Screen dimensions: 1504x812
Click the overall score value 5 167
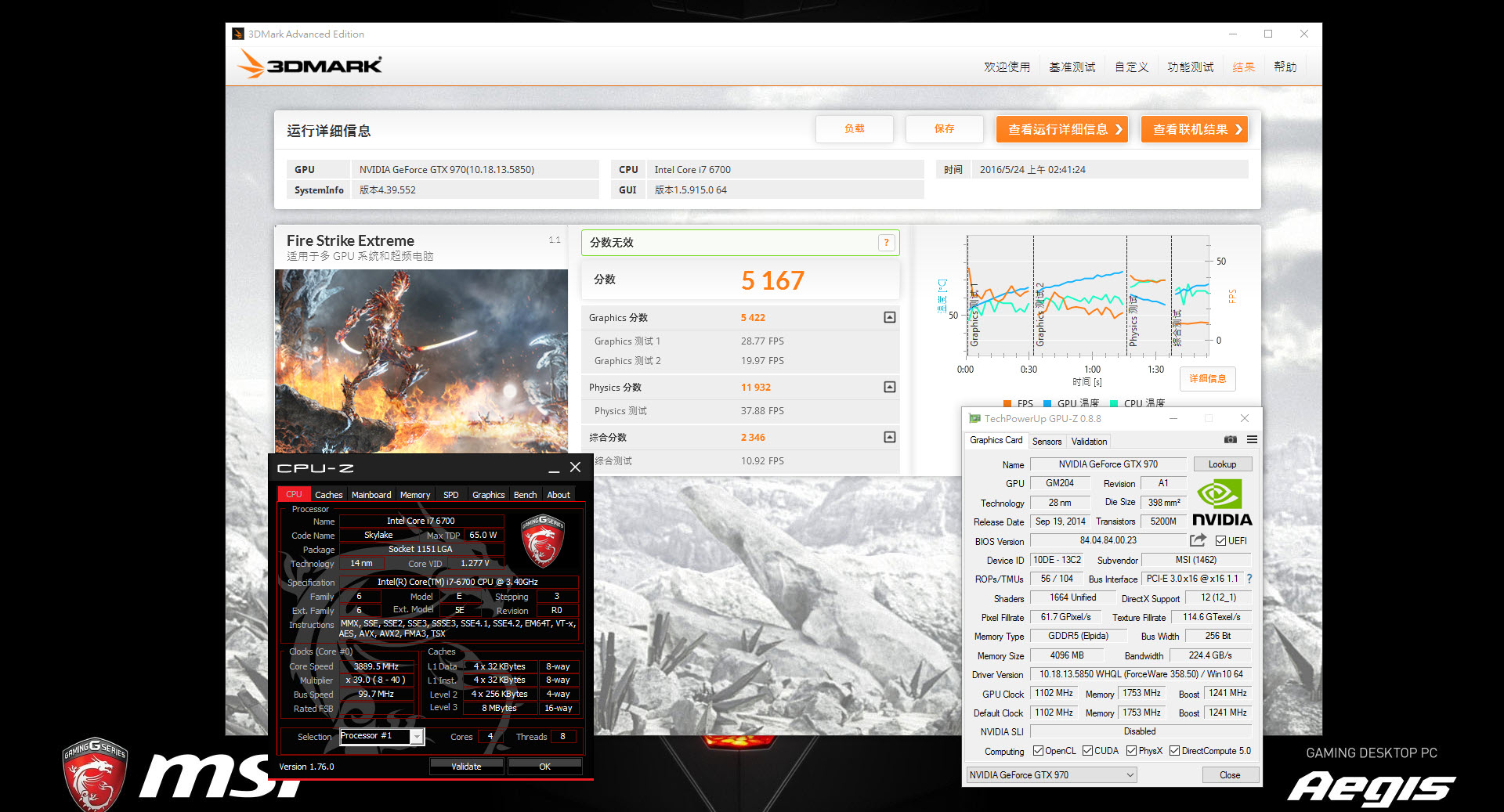[772, 280]
